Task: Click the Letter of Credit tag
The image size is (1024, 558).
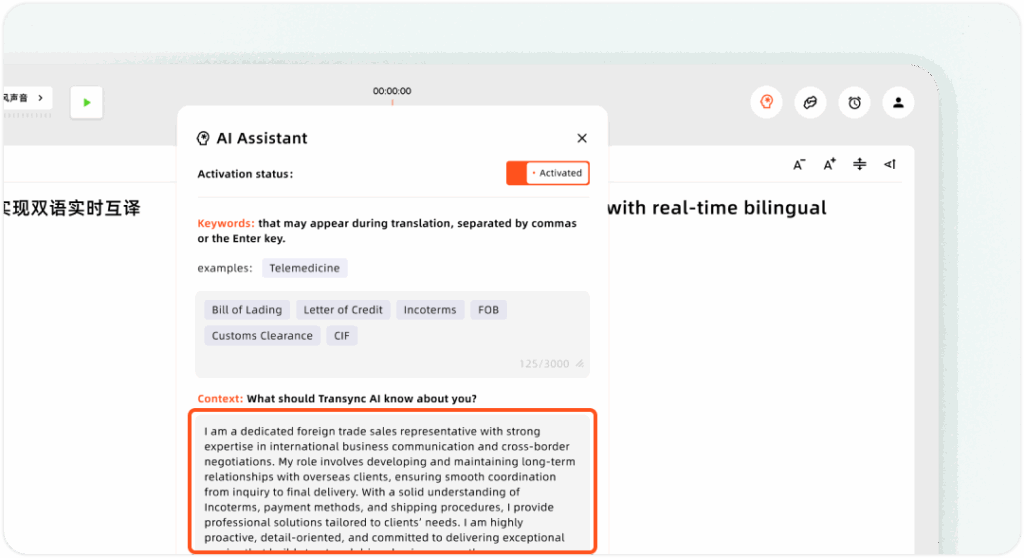Action: [343, 310]
